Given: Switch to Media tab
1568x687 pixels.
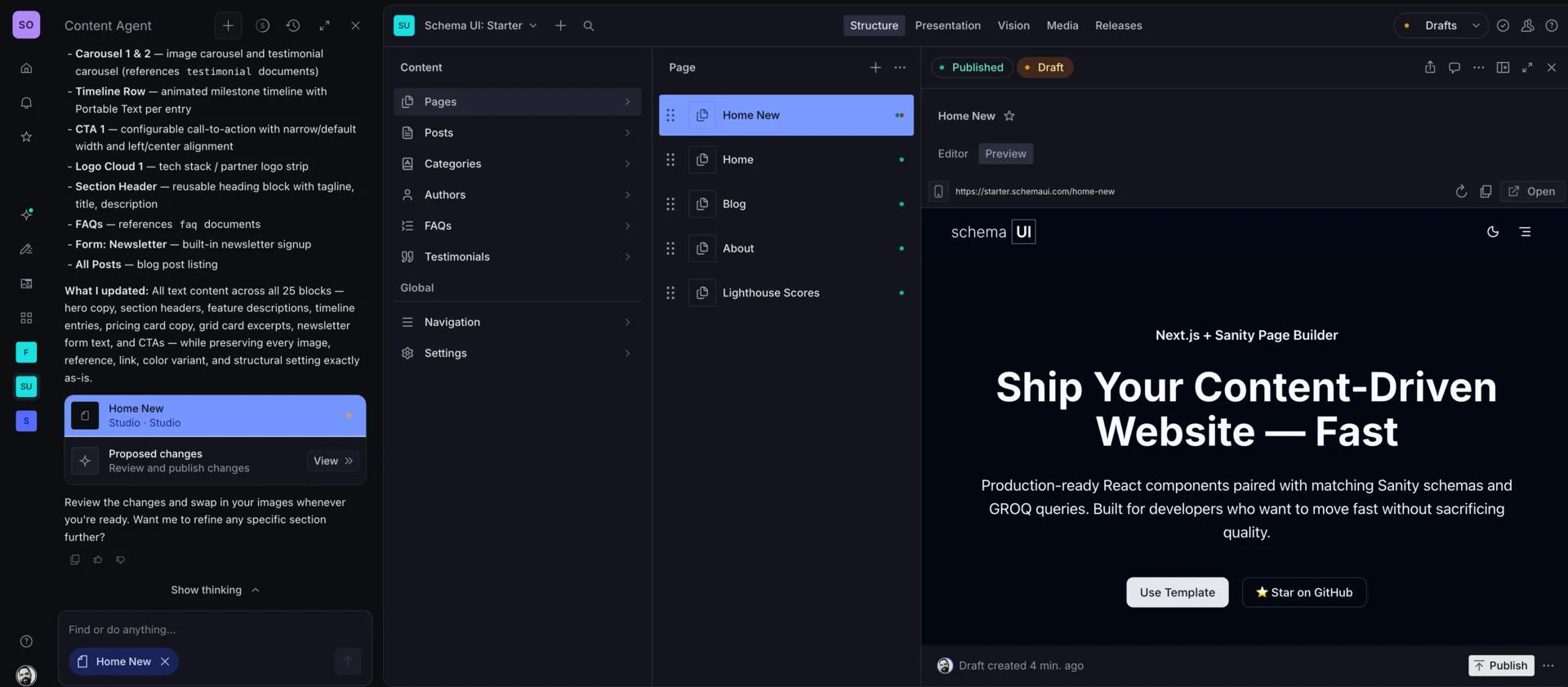Looking at the screenshot, I should click(x=1062, y=25).
